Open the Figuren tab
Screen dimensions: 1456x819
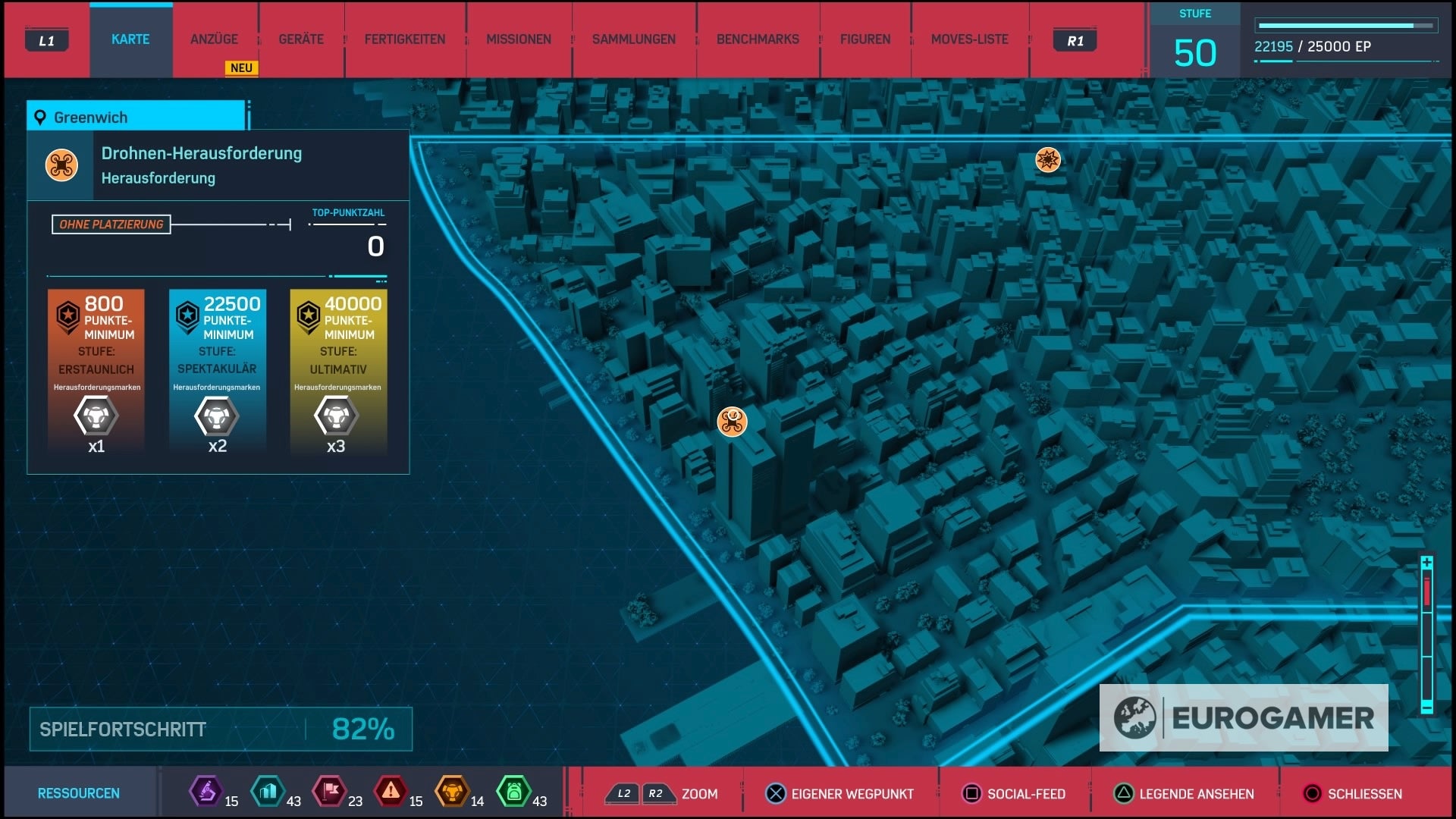coord(865,39)
